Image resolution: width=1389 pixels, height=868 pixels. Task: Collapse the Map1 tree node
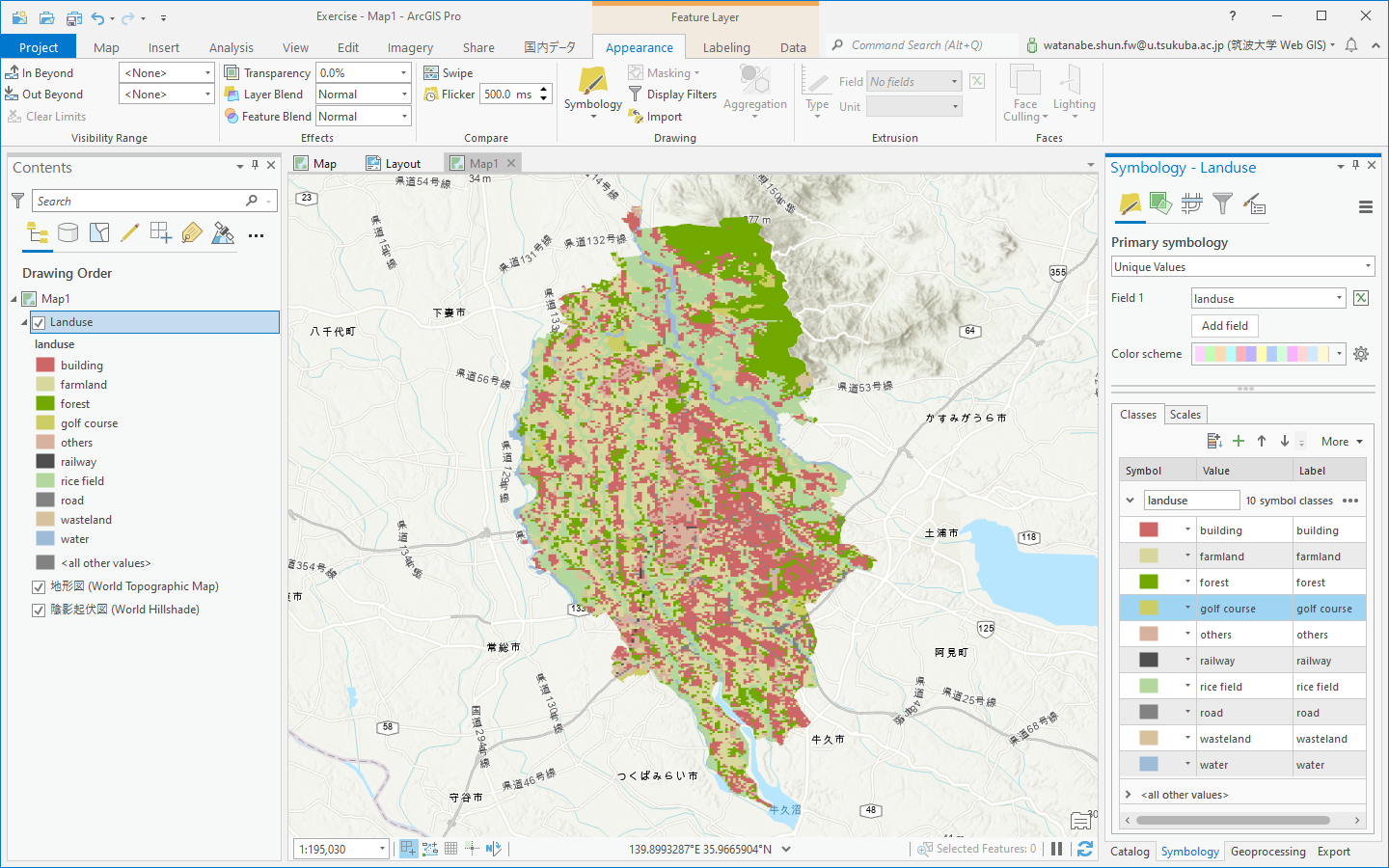[x=14, y=299]
